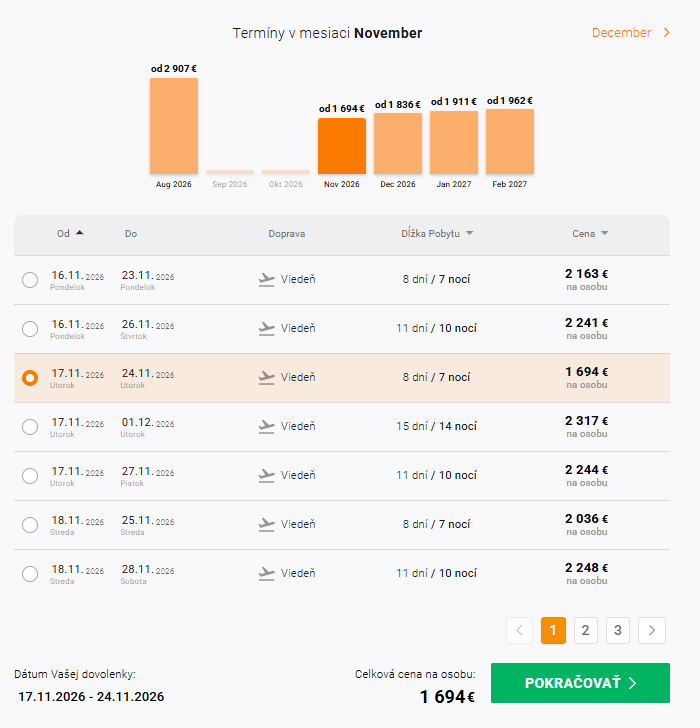This screenshot has width=700, height=728.
Task: Open page 2 of the results
Action: 586,630
